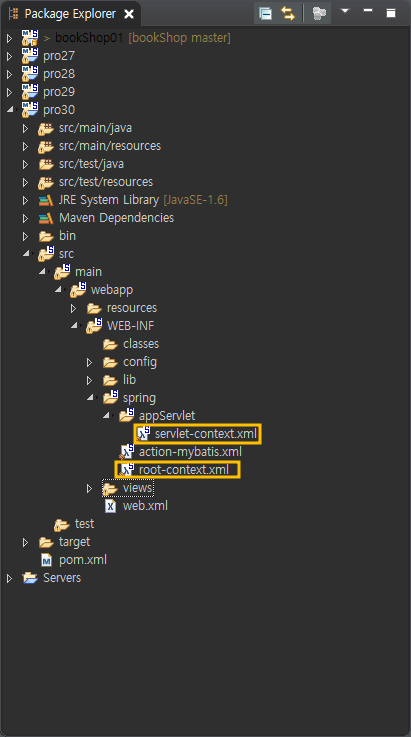The width and height of the screenshot is (411, 737).
Task: Select the resources folder under webapp
Action: [132, 308]
